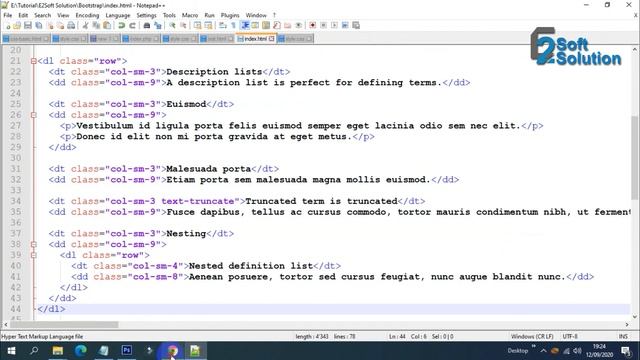The image size is (640, 360).
Task: Close the index.html tab with its X
Action: [x=271, y=39]
